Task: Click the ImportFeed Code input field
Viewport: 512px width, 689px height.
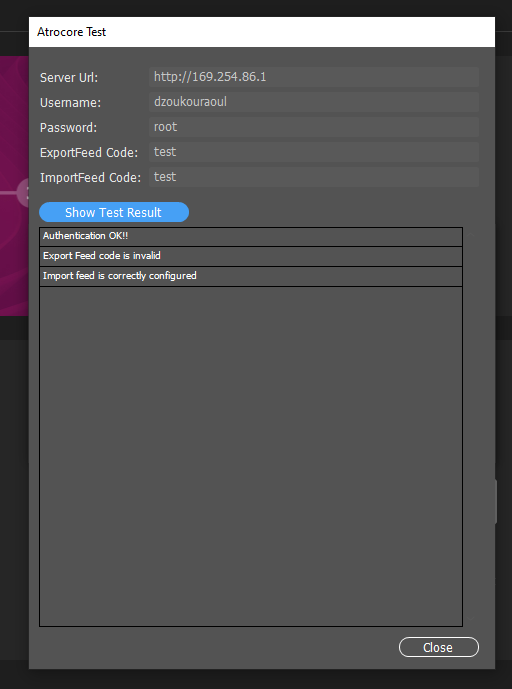Action: coord(313,177)
